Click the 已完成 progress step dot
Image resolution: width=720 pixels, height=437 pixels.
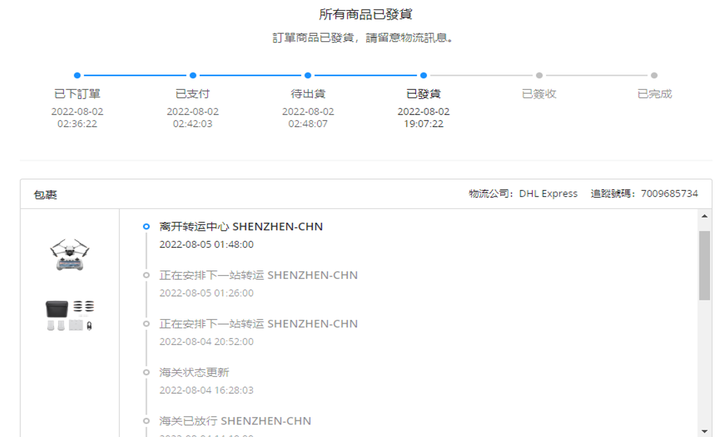tap(654, 75)
